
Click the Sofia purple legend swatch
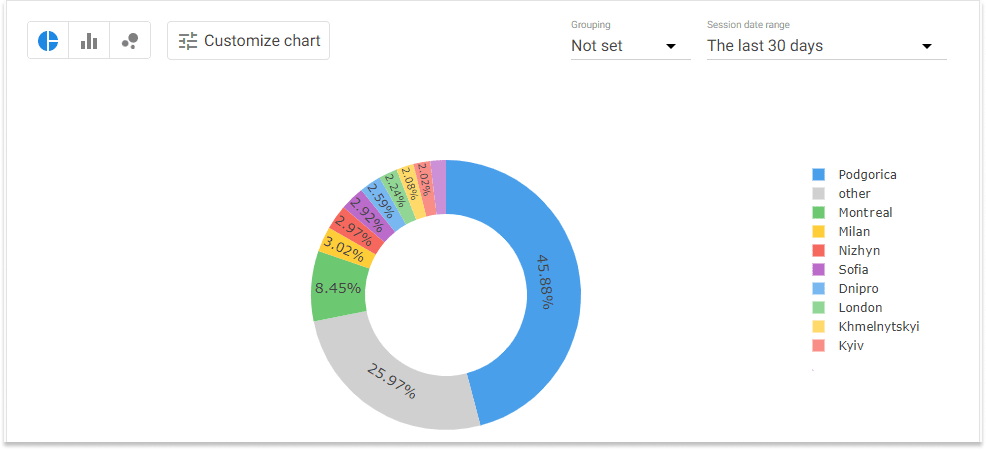[x=818, y=270]
